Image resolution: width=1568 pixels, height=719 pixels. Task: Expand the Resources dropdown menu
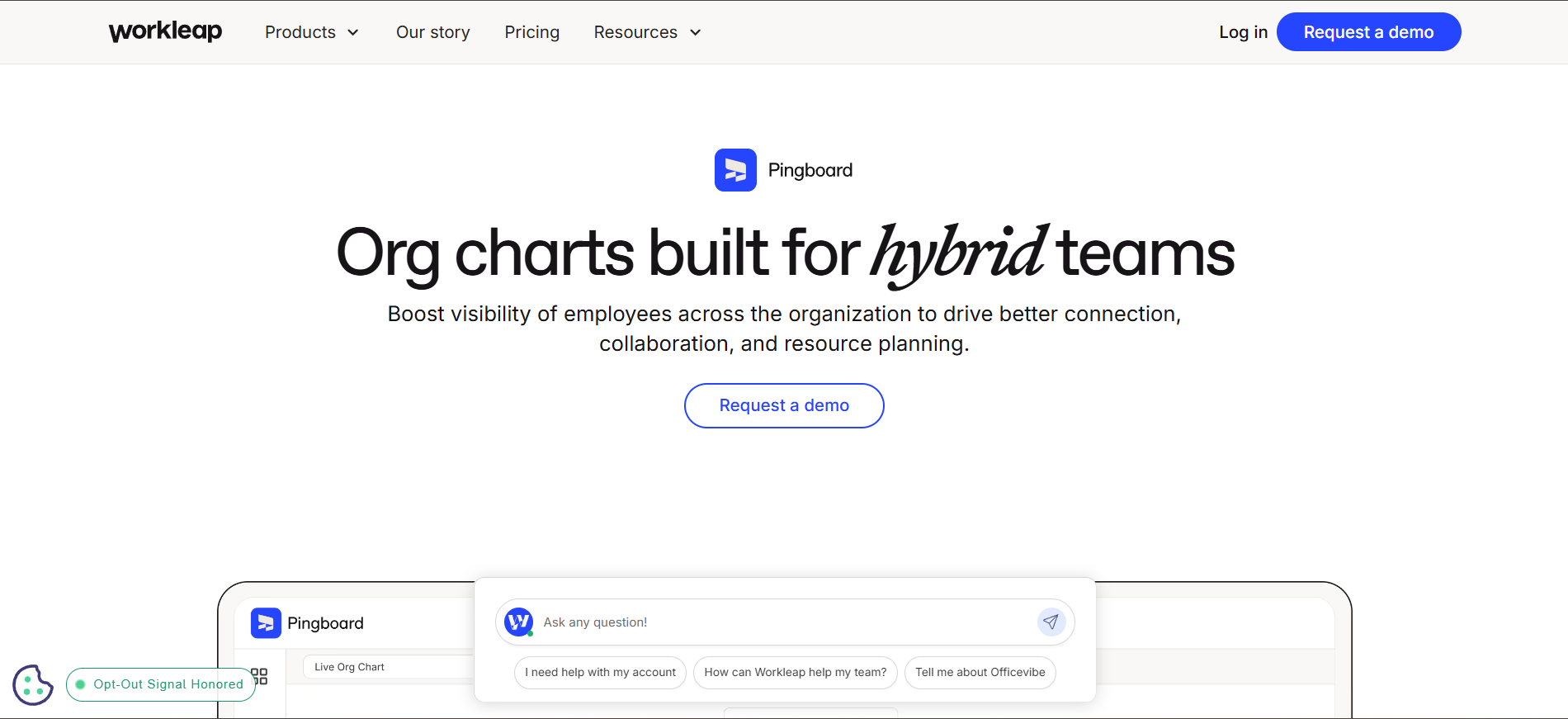(647, 32)
